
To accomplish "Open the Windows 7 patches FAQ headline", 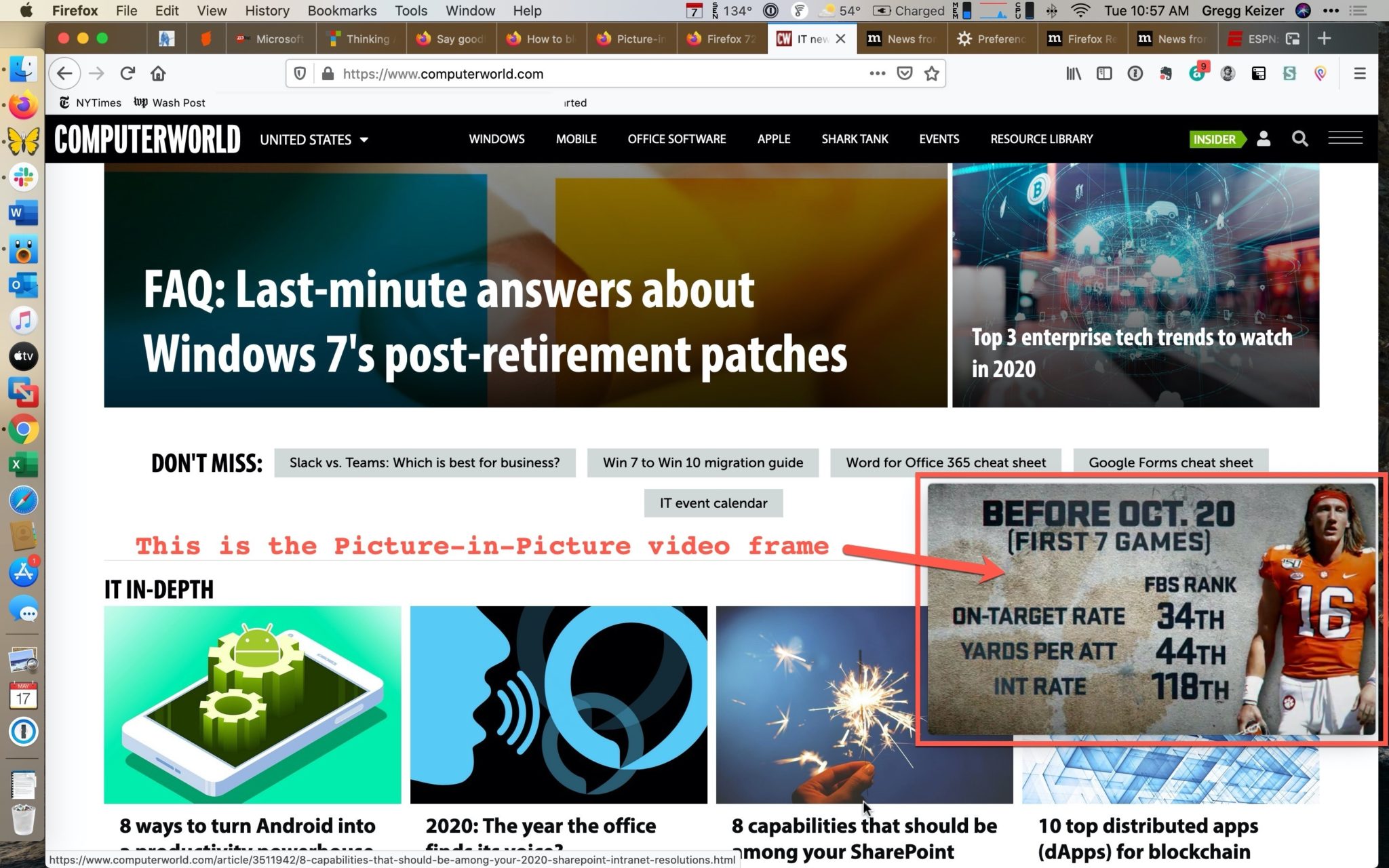I will (x=495, y=321).
